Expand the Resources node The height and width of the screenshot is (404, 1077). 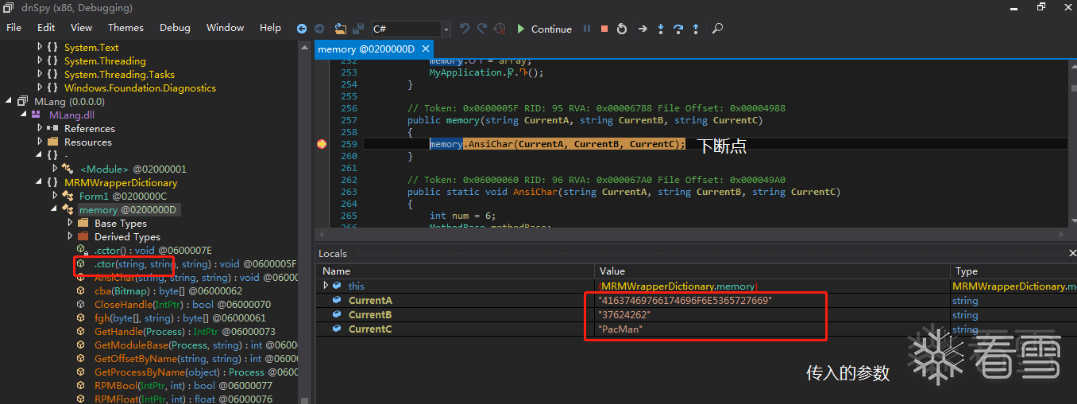click(40, 142)
